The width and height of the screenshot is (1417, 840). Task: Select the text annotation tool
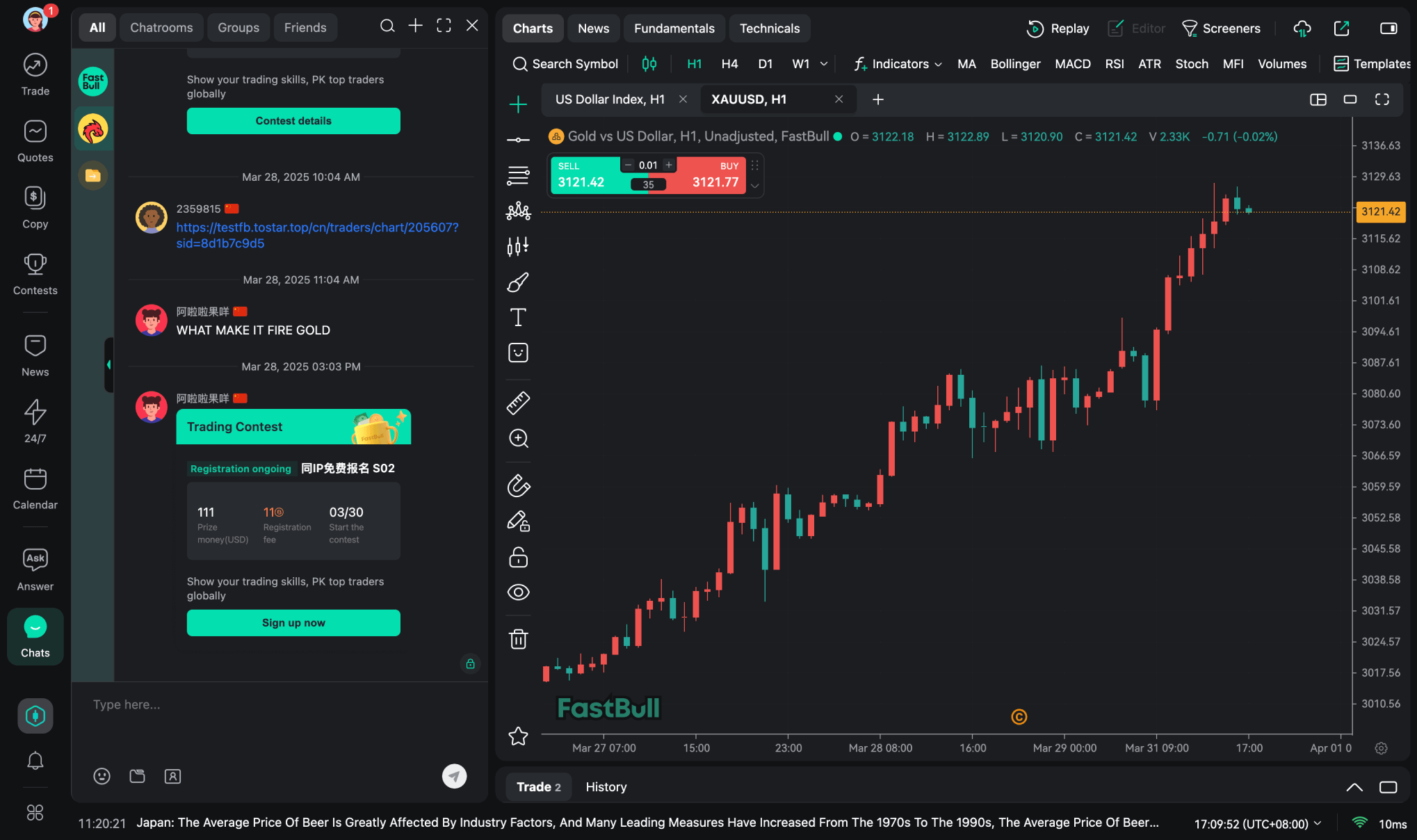[518, 317]
